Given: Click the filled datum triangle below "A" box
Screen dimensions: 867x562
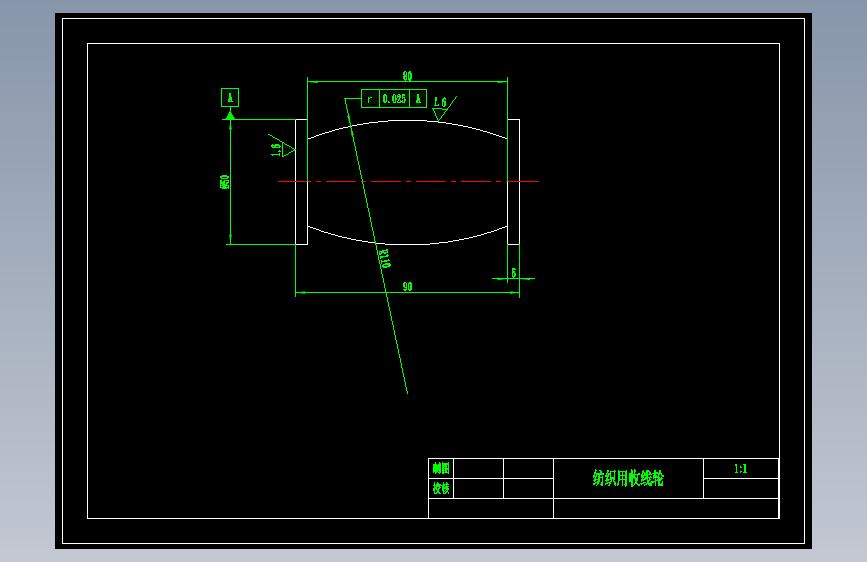Looking at the screenshot, I should click(x=230, y=115).
